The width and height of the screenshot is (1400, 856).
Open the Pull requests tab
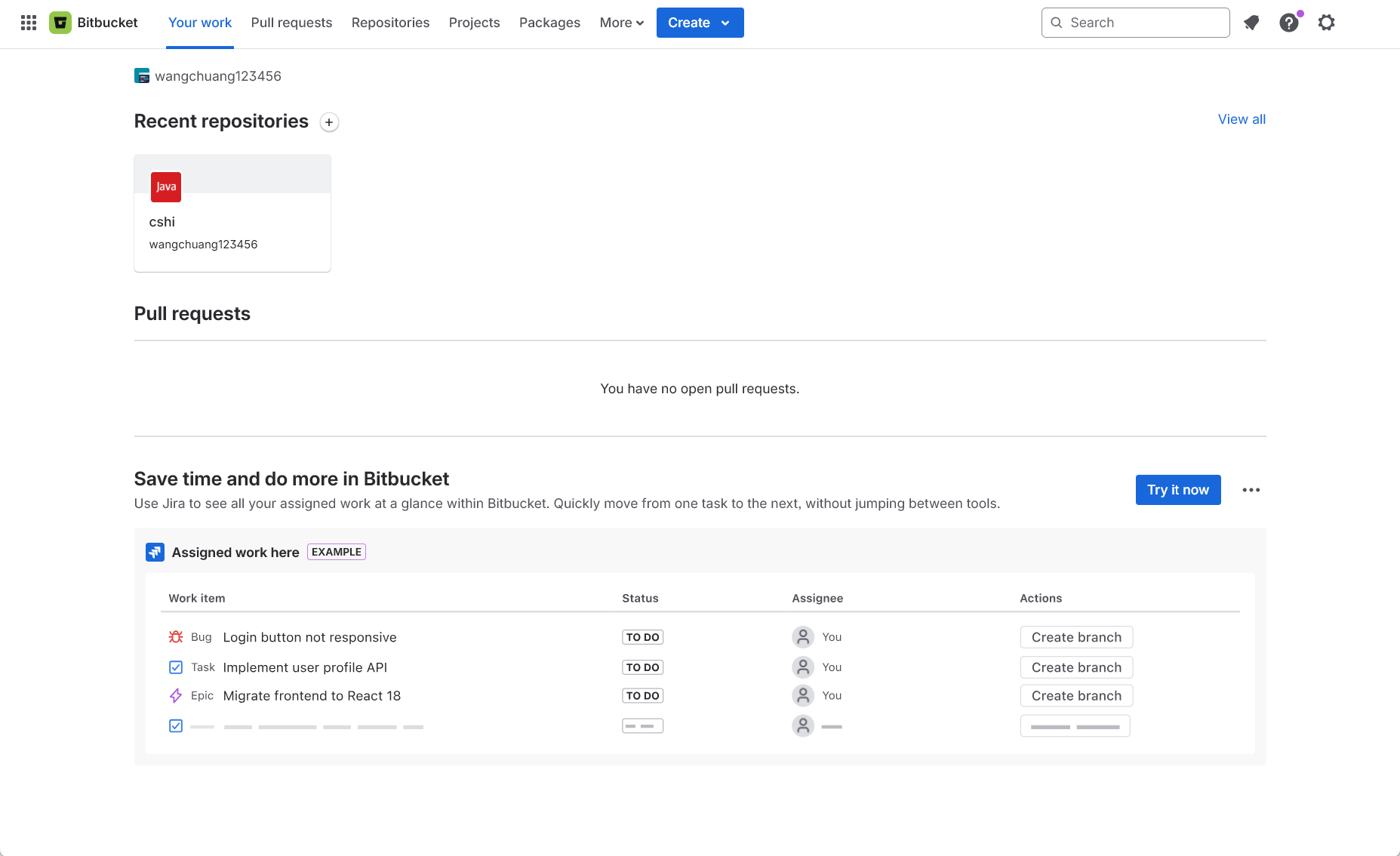tap(291, 23)
